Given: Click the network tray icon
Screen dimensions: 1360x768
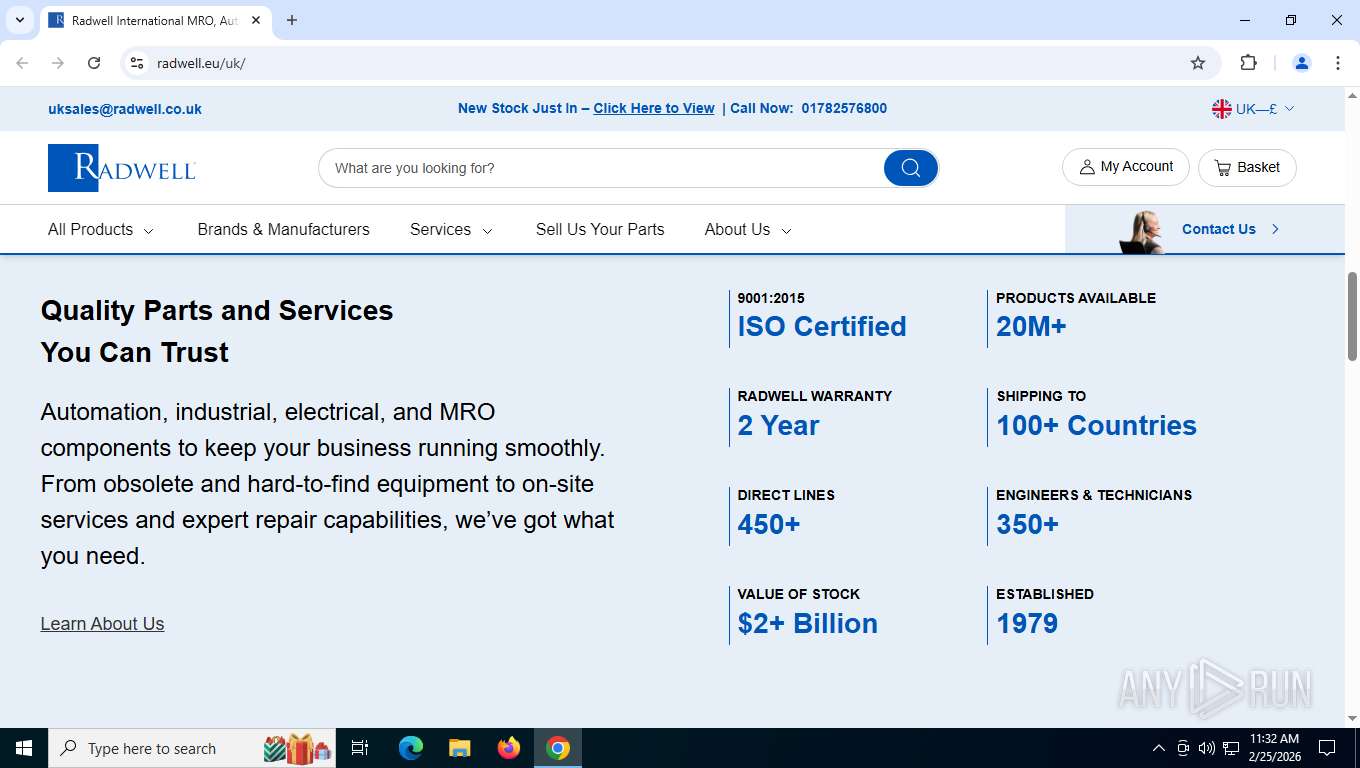Looking at the screenshot, I should pyautogui.click(x=1231, y=748).
